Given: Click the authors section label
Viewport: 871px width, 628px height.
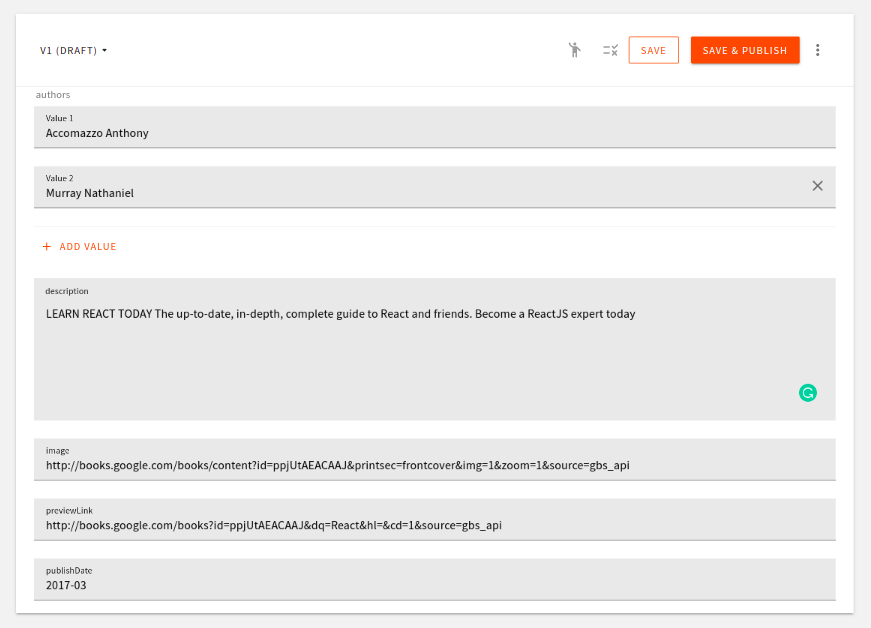Looking at the screenshot, I should point(52,94).
